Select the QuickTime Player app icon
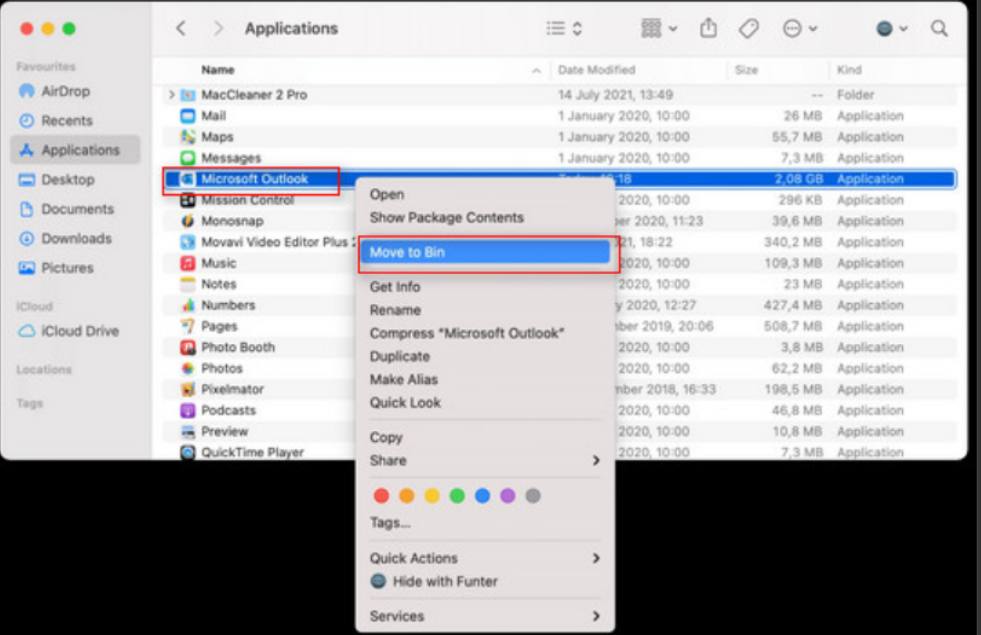981x635 pixels. pyautogui.click(x=188, y=452)
